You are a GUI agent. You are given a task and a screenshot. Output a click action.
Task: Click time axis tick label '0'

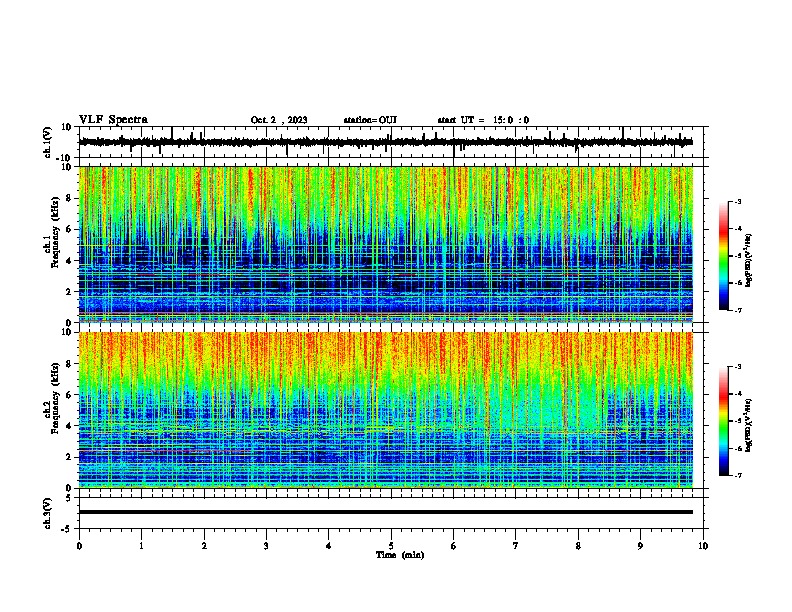coord(79,546)
